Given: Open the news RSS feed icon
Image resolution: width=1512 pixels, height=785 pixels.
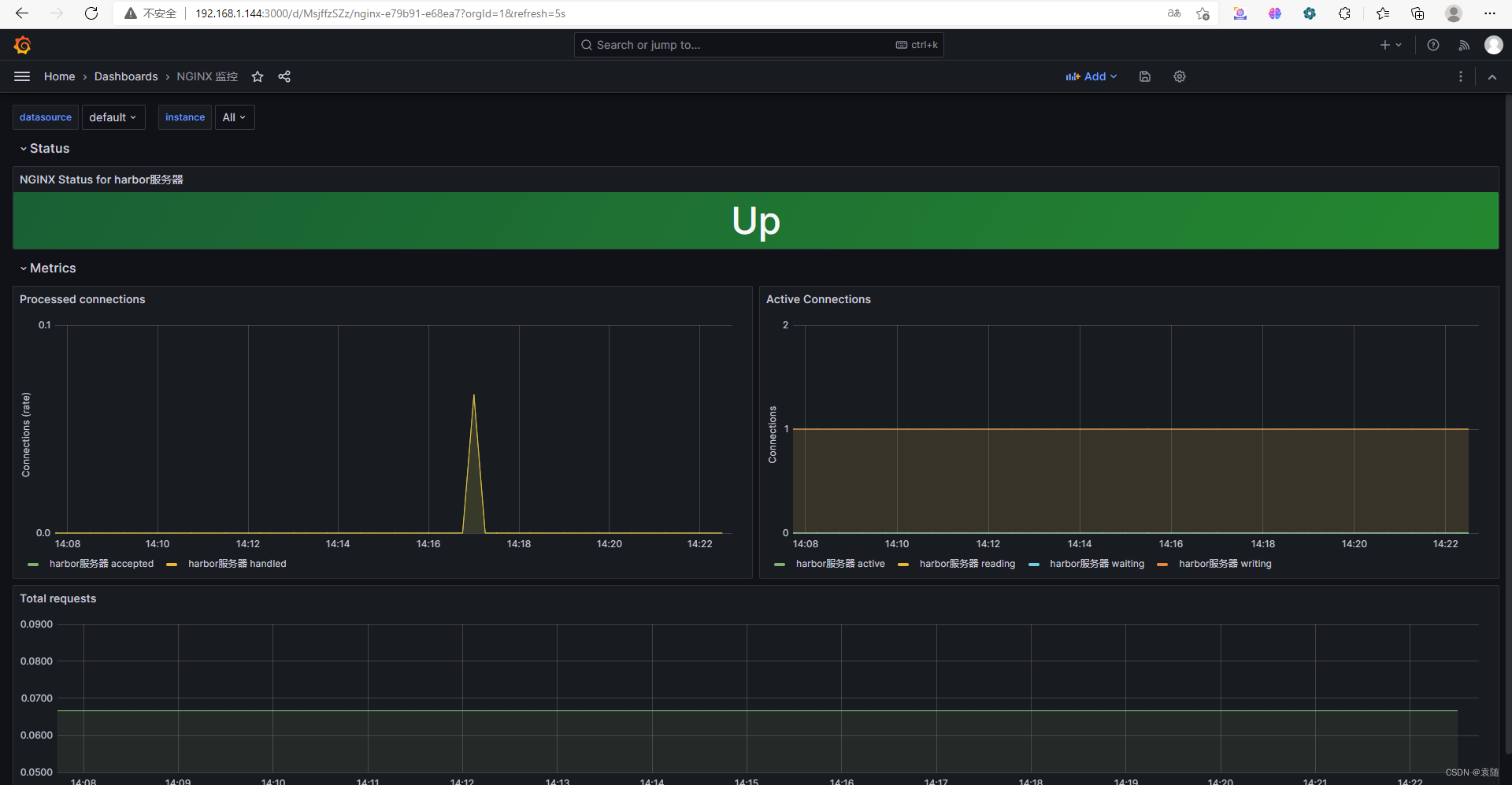Looking at the screenshot, I should 1464,45.
